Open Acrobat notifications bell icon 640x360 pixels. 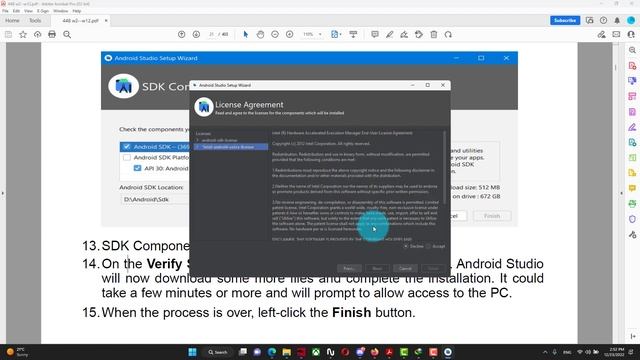pyautogui.click(x=617, y=20)
